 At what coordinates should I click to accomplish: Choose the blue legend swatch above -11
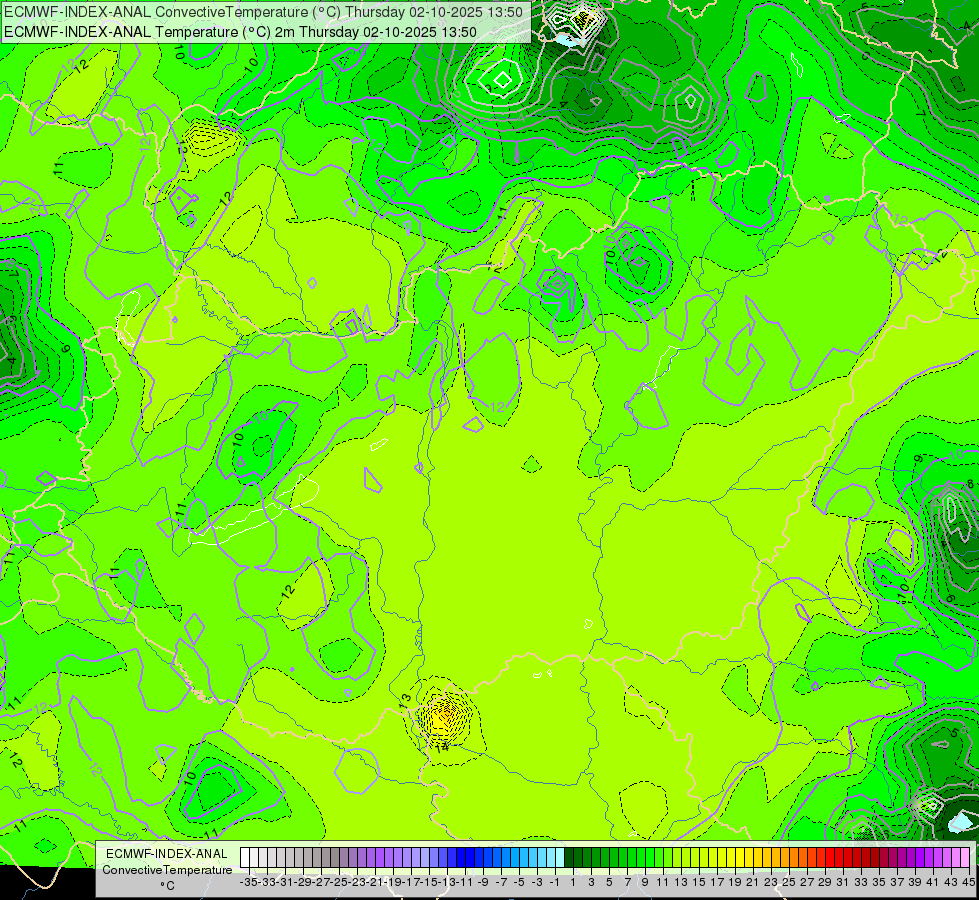(x=461, y=857)
